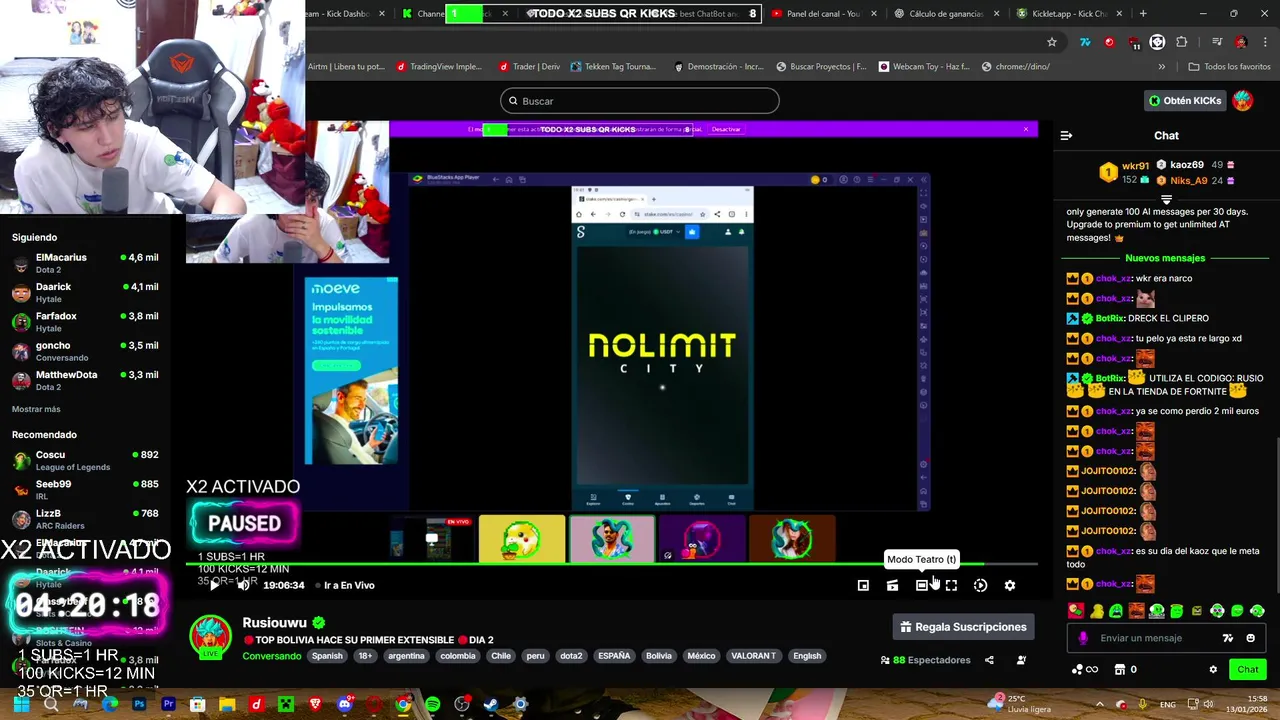Open goncho channel in sidebar

click(85, 351)
